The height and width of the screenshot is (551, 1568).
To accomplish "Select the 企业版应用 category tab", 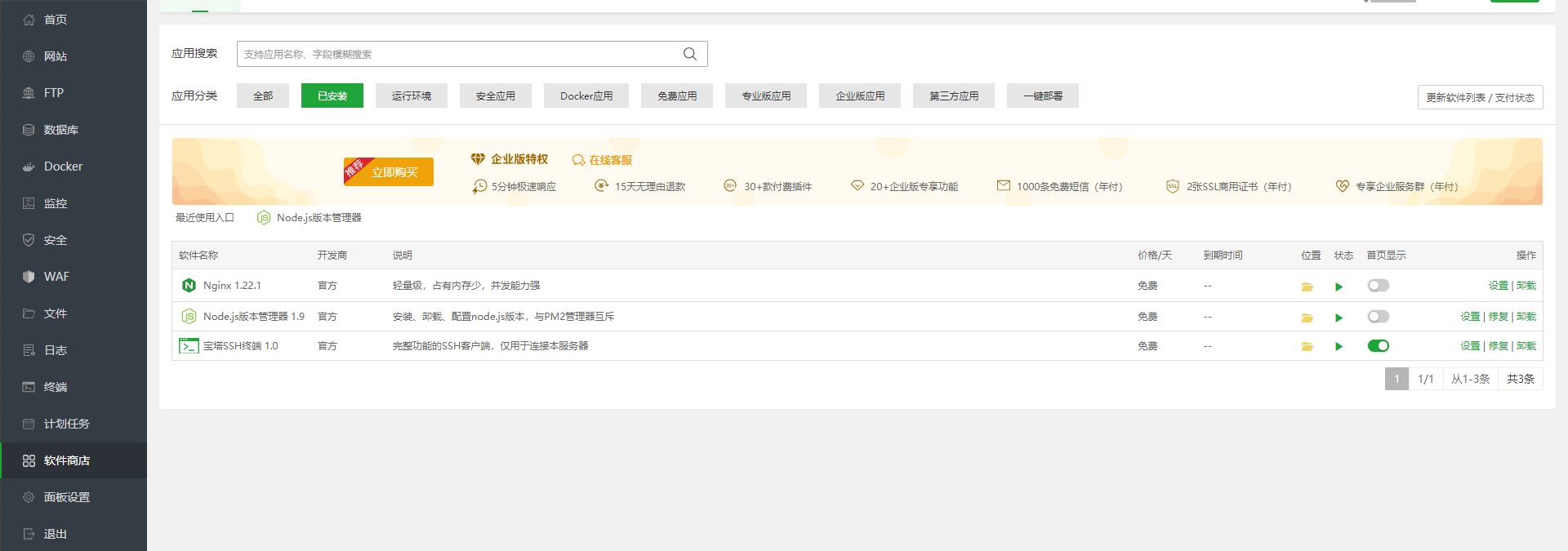I will click(x=860, y=96).
